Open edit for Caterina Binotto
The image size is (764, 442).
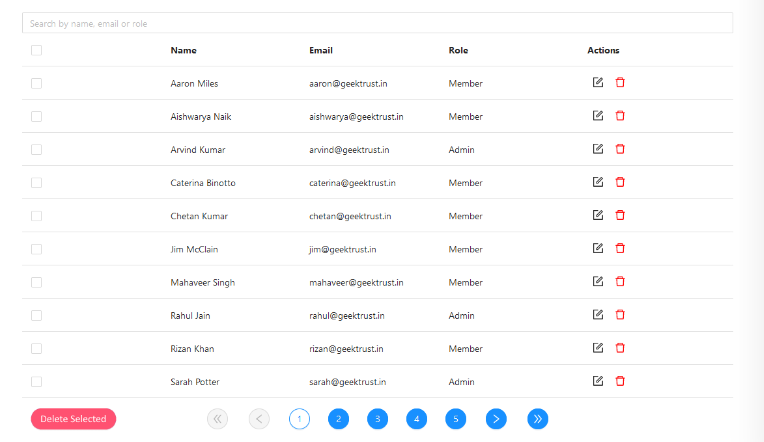click(598, 182)
